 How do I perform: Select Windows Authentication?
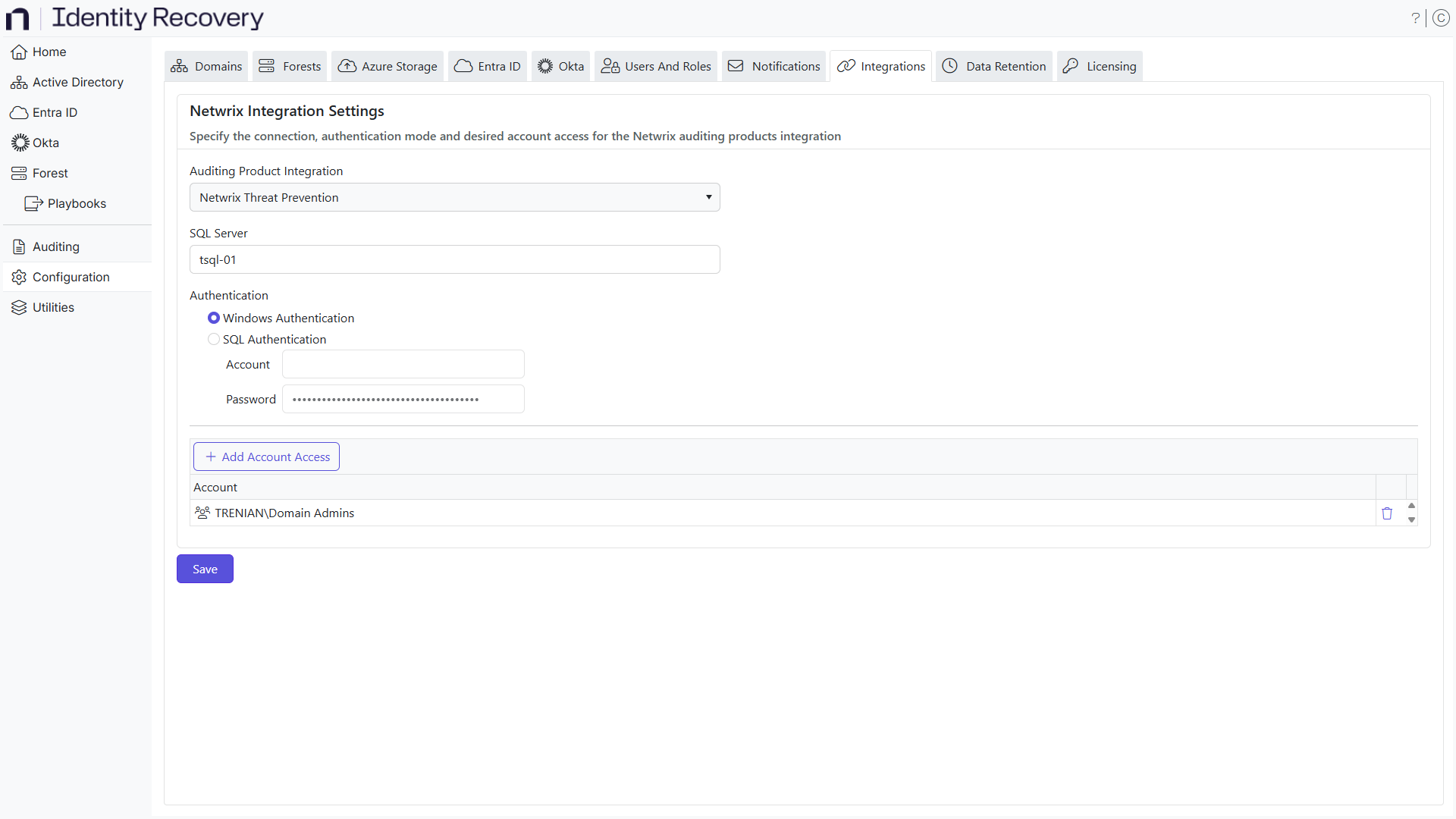point(214,318)
